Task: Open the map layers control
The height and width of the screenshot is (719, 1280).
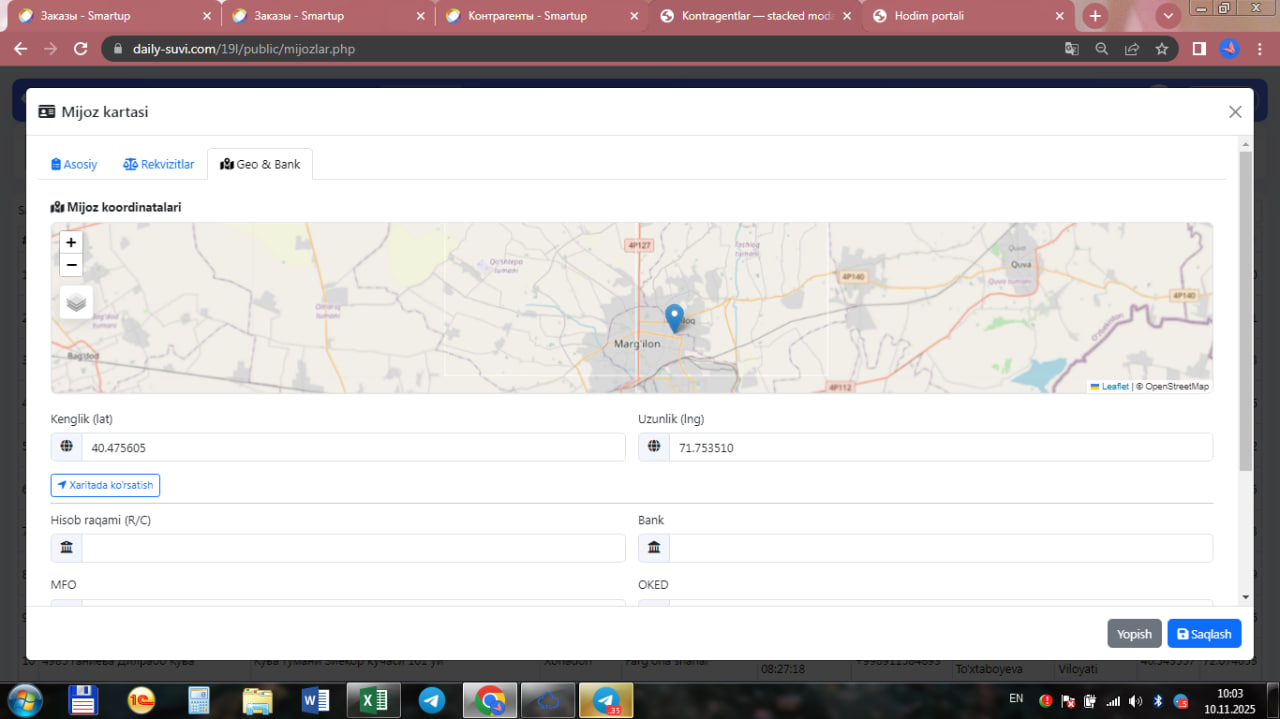Action: click(x=76, y=302)
